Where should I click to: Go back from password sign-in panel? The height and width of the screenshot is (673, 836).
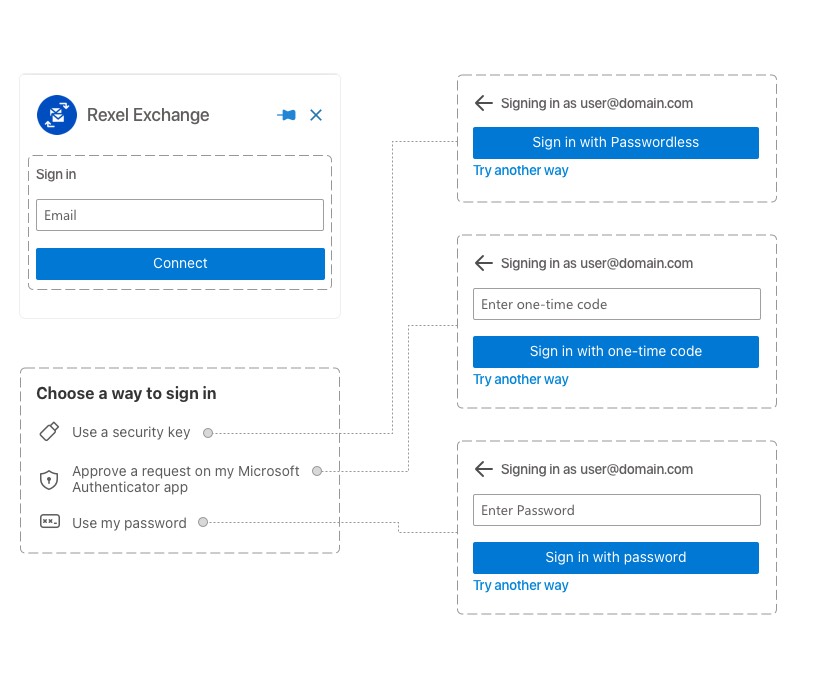pyautogui.click(x=484, y=469)
